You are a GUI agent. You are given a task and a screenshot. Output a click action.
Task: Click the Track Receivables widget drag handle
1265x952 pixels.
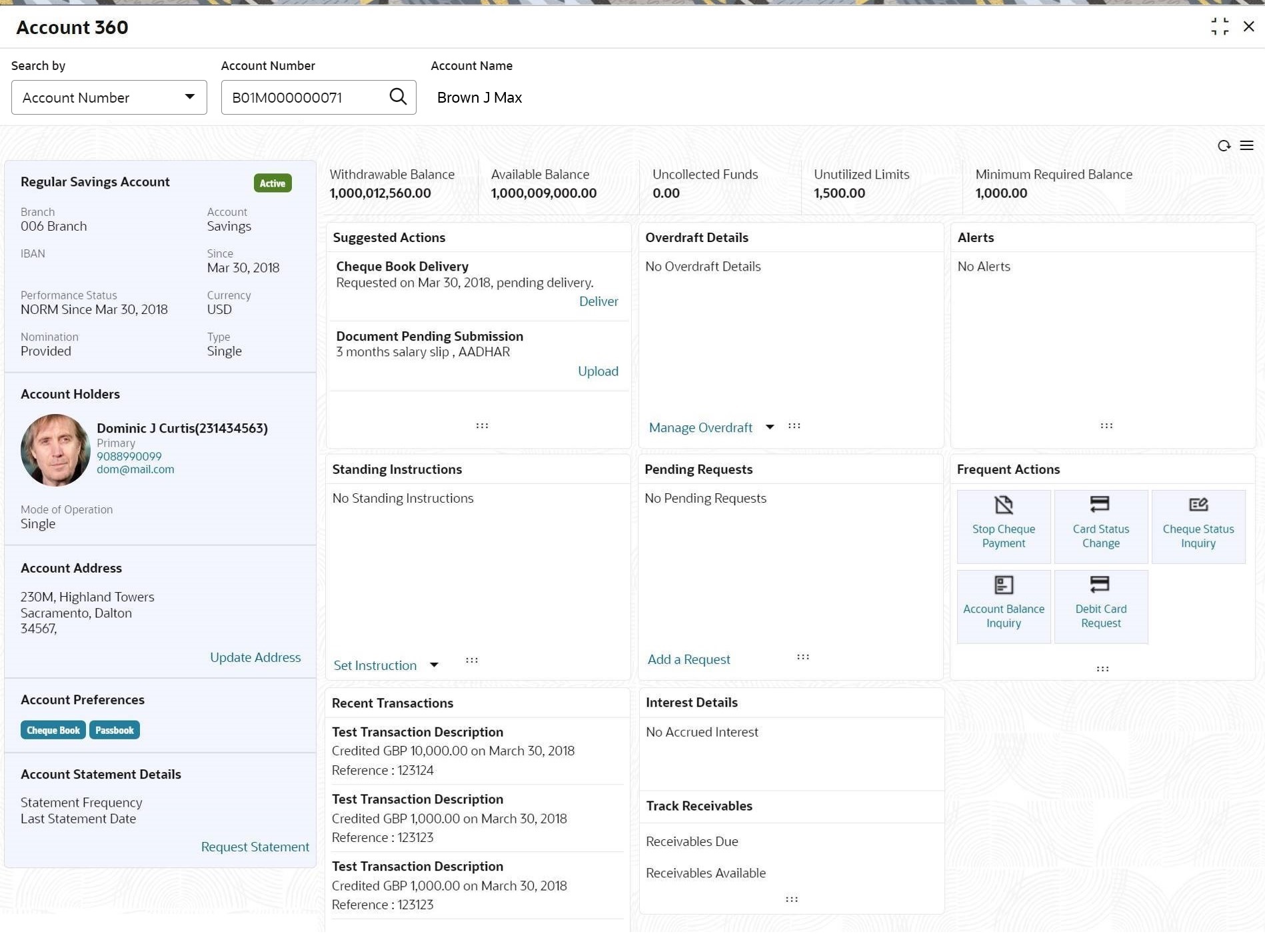(x=791, y=899)
